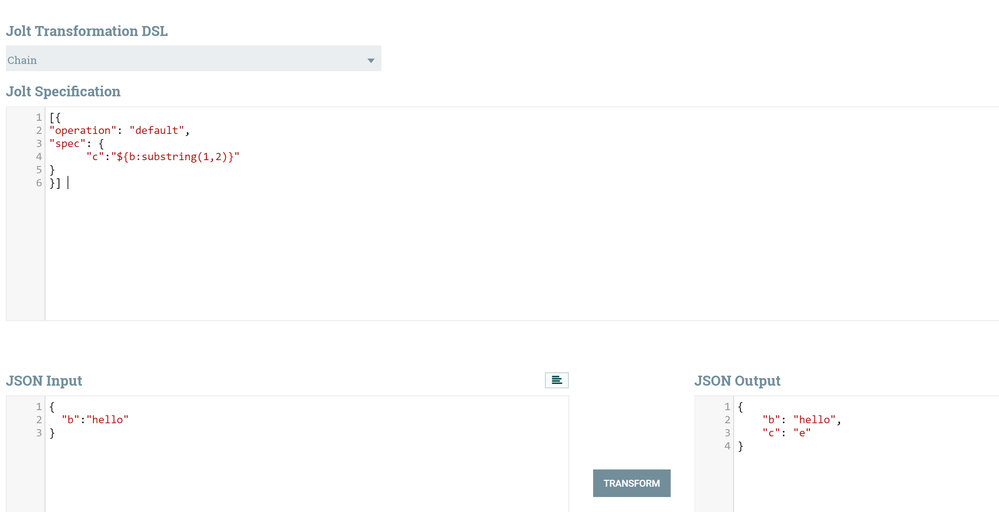Click the JSON Input heading
The width and height of the screenshot is (999, 512).
pyautogui.click(x=44, y=381)
